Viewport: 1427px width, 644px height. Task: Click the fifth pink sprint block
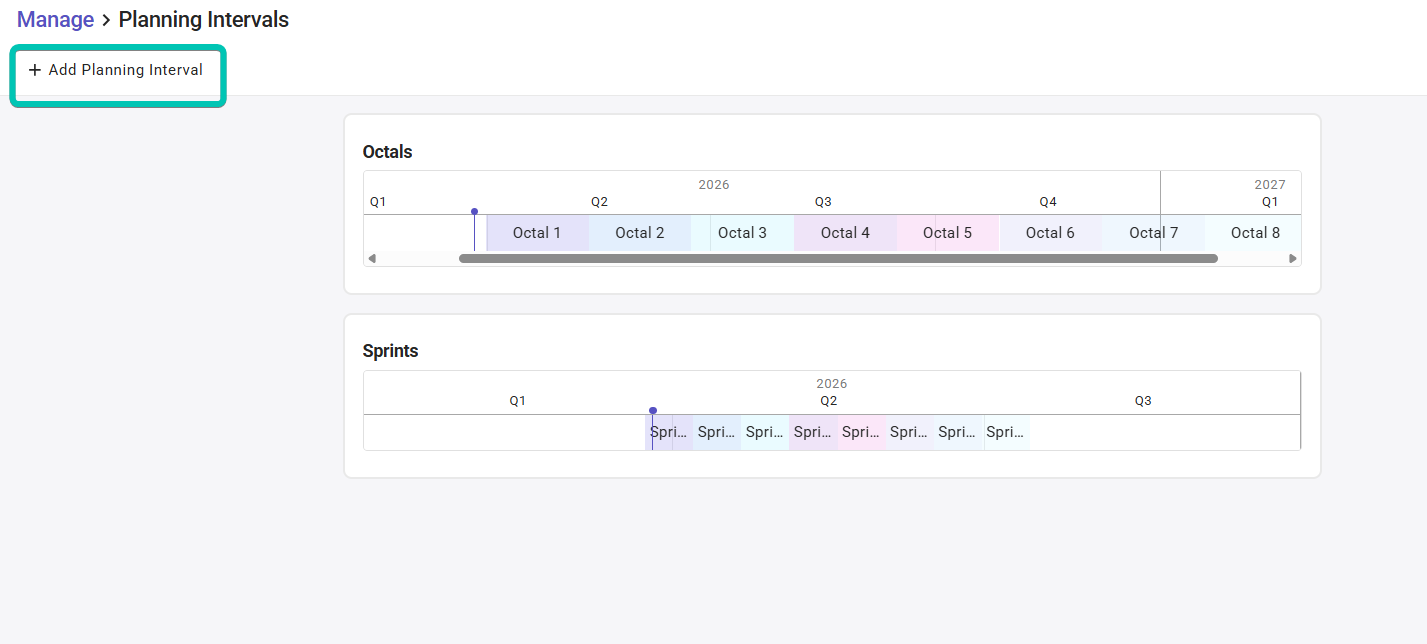861,432
